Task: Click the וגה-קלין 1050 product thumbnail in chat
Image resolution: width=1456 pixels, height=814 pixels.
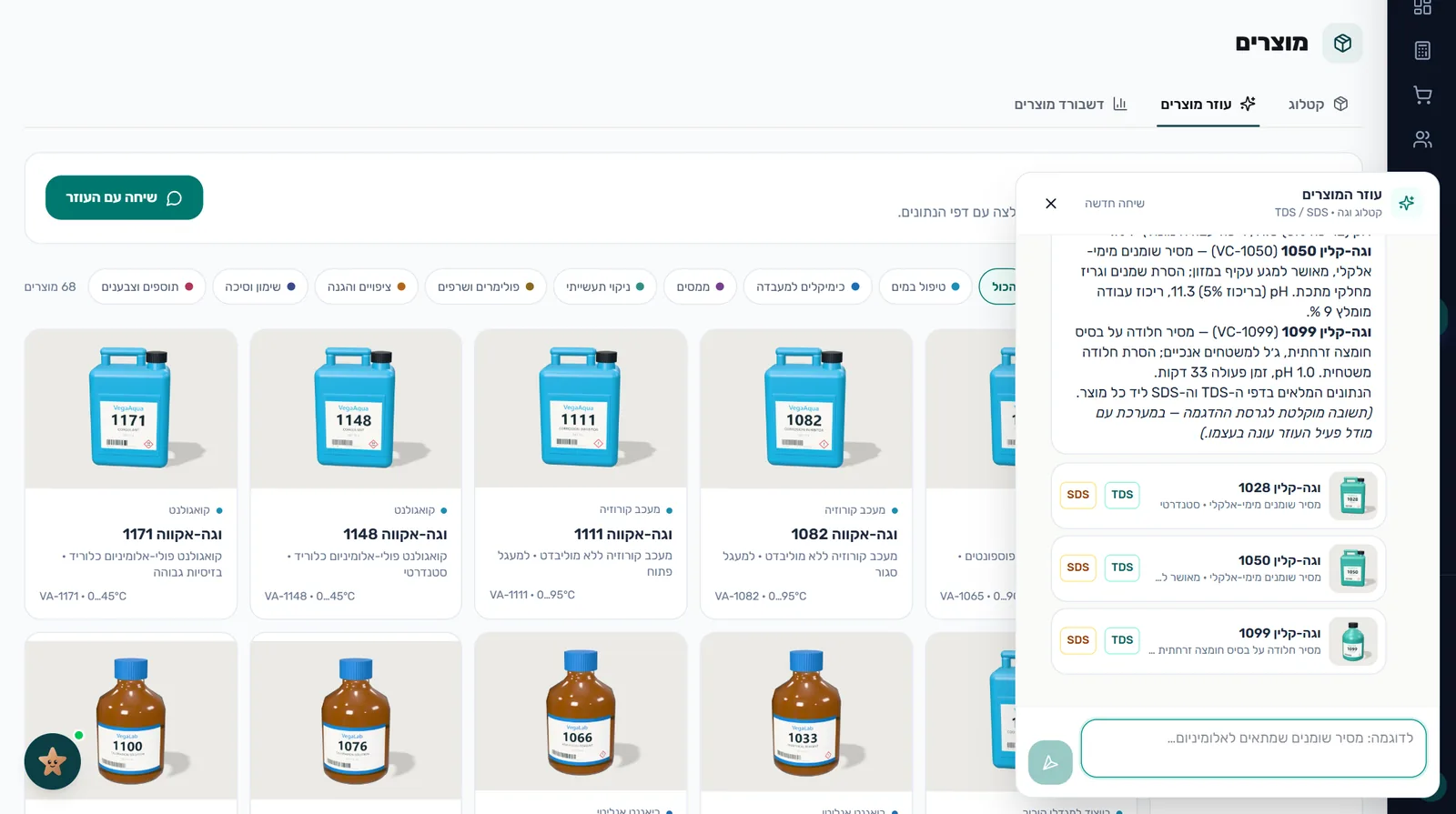Action: click(1352, 568)
